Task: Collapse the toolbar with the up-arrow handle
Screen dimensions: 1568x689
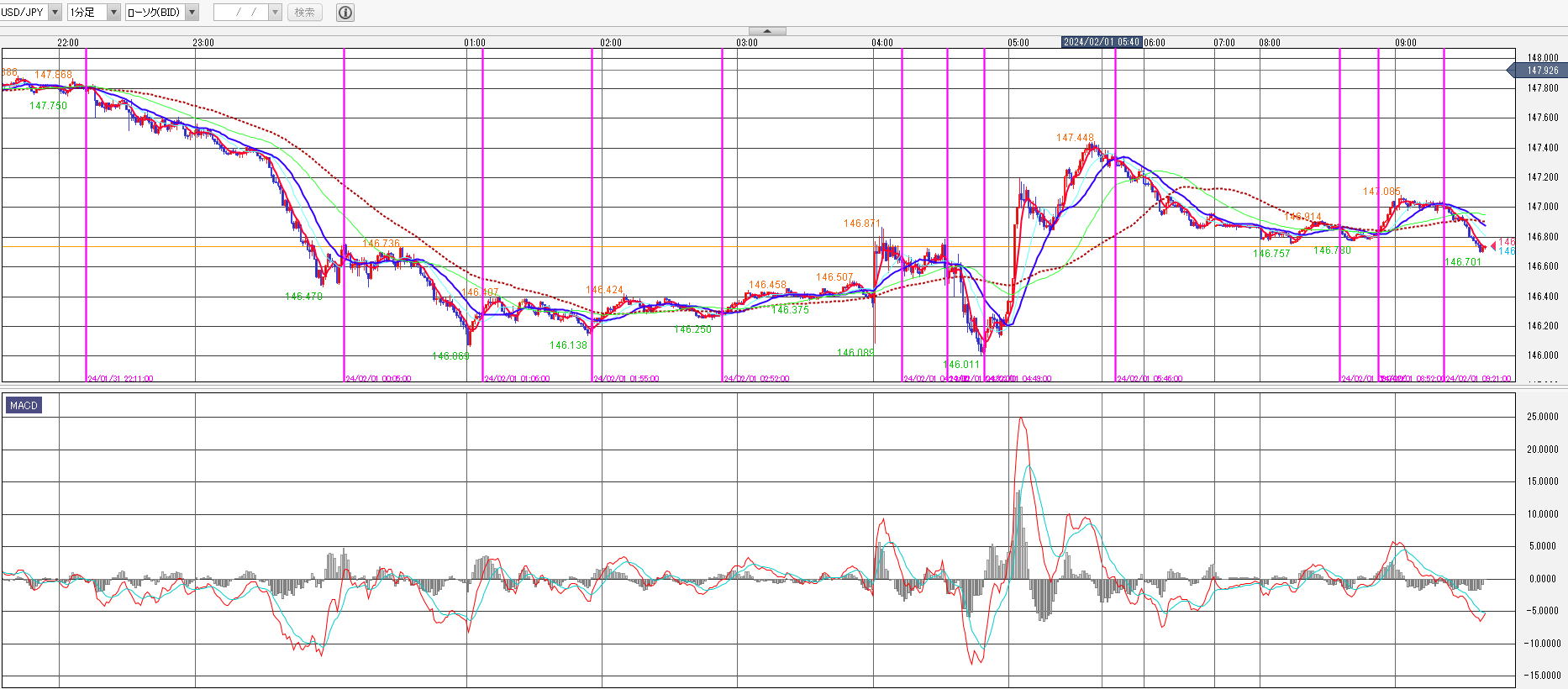Action: tap(767, 31)
